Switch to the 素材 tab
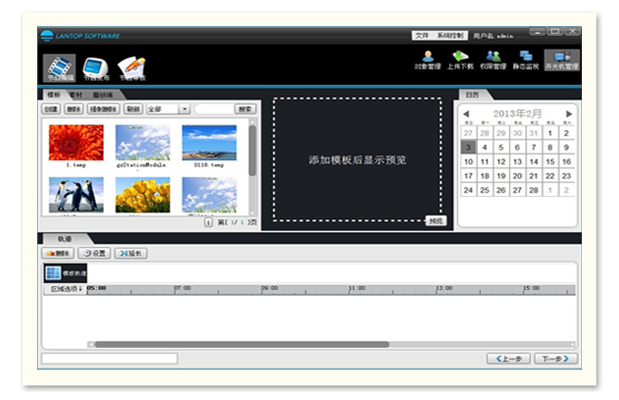Image resolution: width=619 pixels, height=400 pixels. [76, 94]
